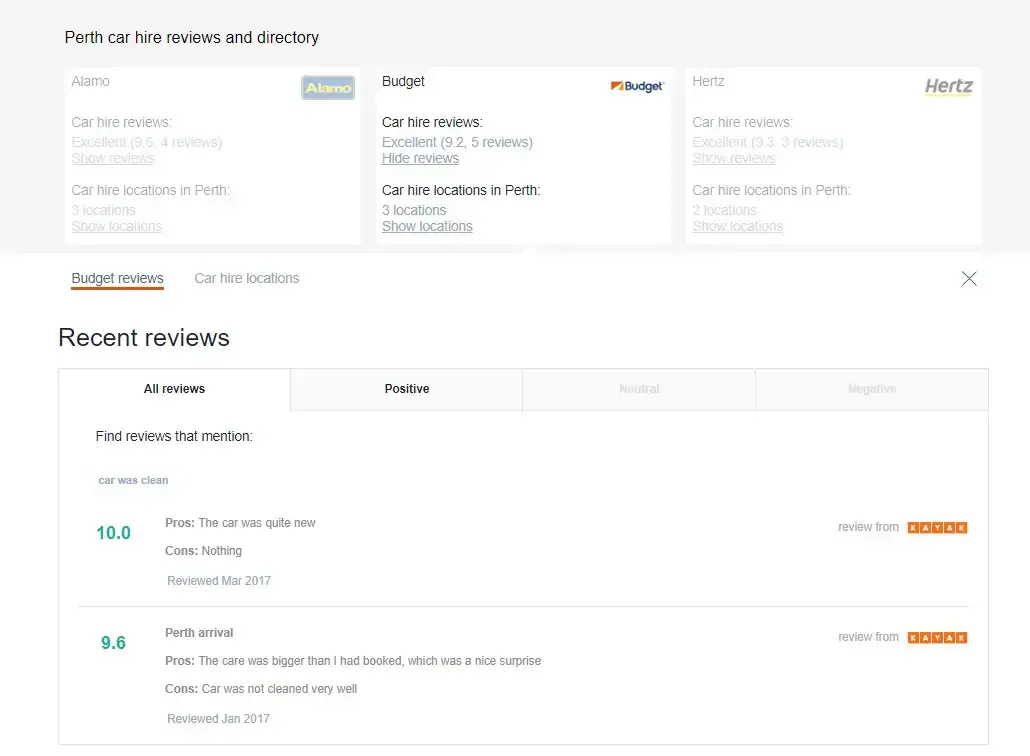The width and height of the screenshot is (1030, 756).
Task: Open the Car hire locations tab
Action: [247, 278]
